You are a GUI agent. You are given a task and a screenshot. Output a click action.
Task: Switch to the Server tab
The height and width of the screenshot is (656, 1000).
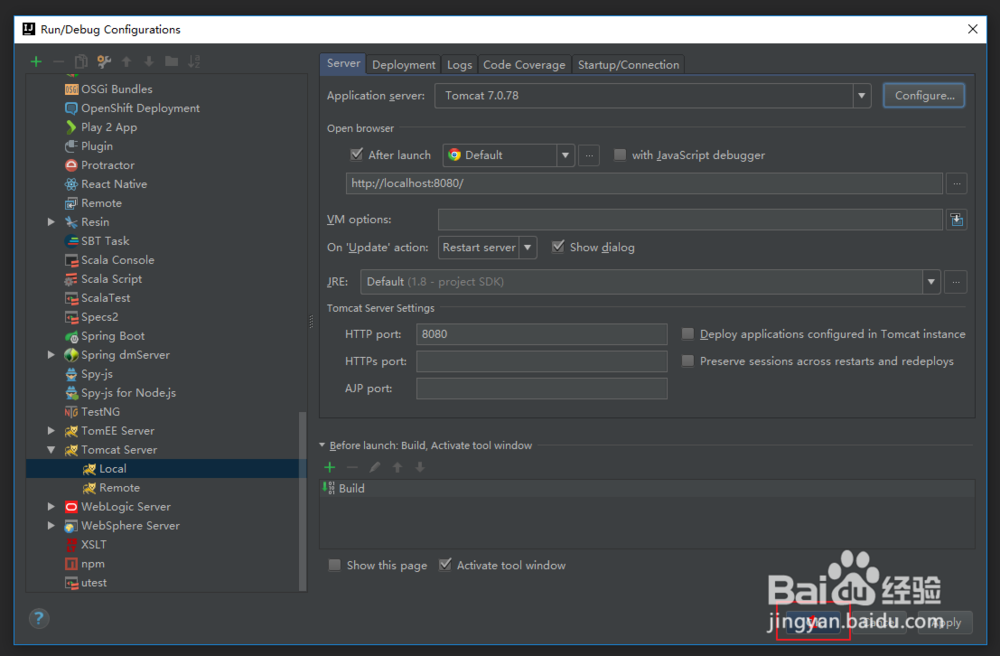(343, 63)
